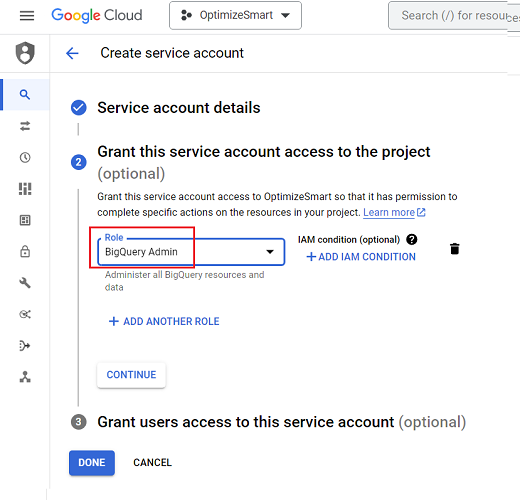Select the clock sidebar icon
Screen dimensions: 520x500
coord(25,157)
